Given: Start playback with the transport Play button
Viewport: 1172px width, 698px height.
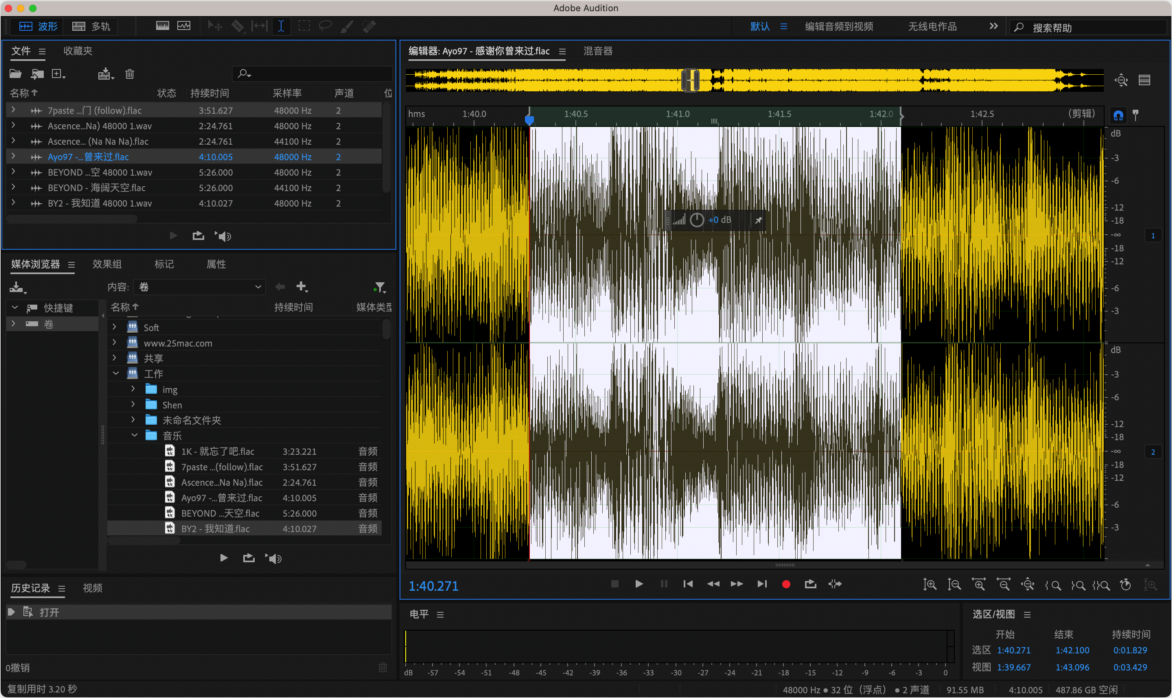Looking at the screenshot, I should click(x=639, y=584).
